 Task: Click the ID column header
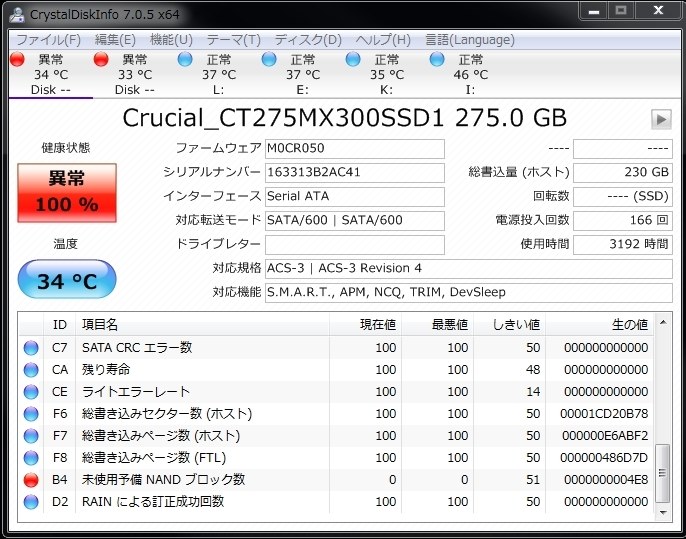pyautogui.click(x=60, y=325)
